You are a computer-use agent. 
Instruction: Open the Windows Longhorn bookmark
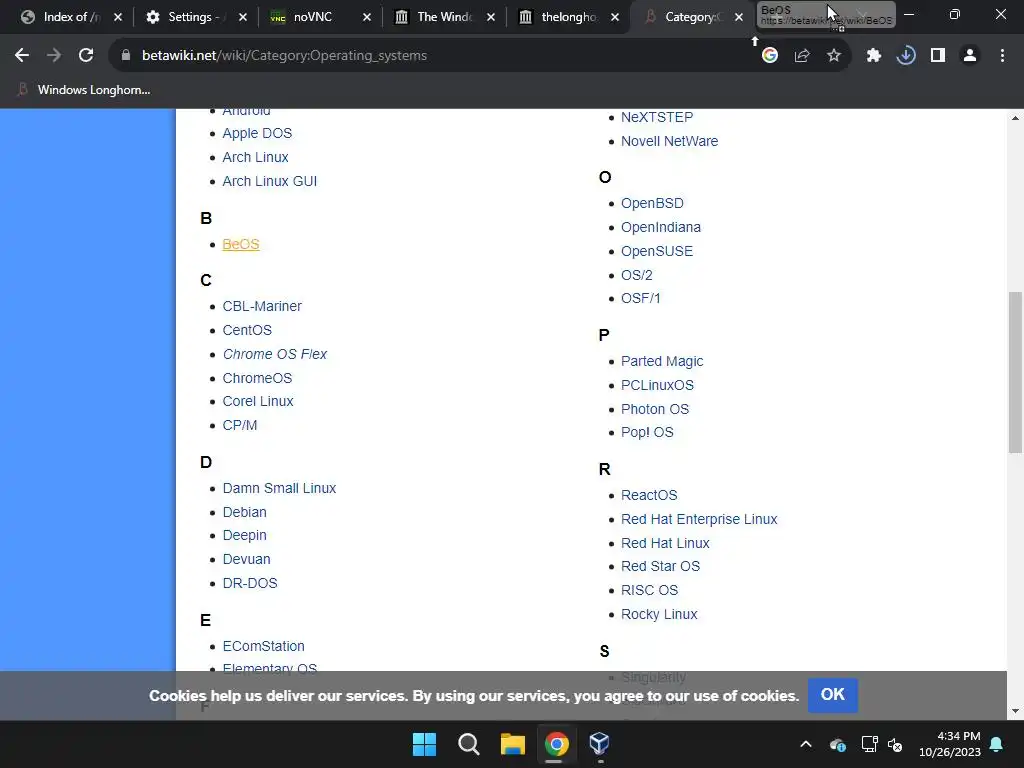tap(84, 90)
